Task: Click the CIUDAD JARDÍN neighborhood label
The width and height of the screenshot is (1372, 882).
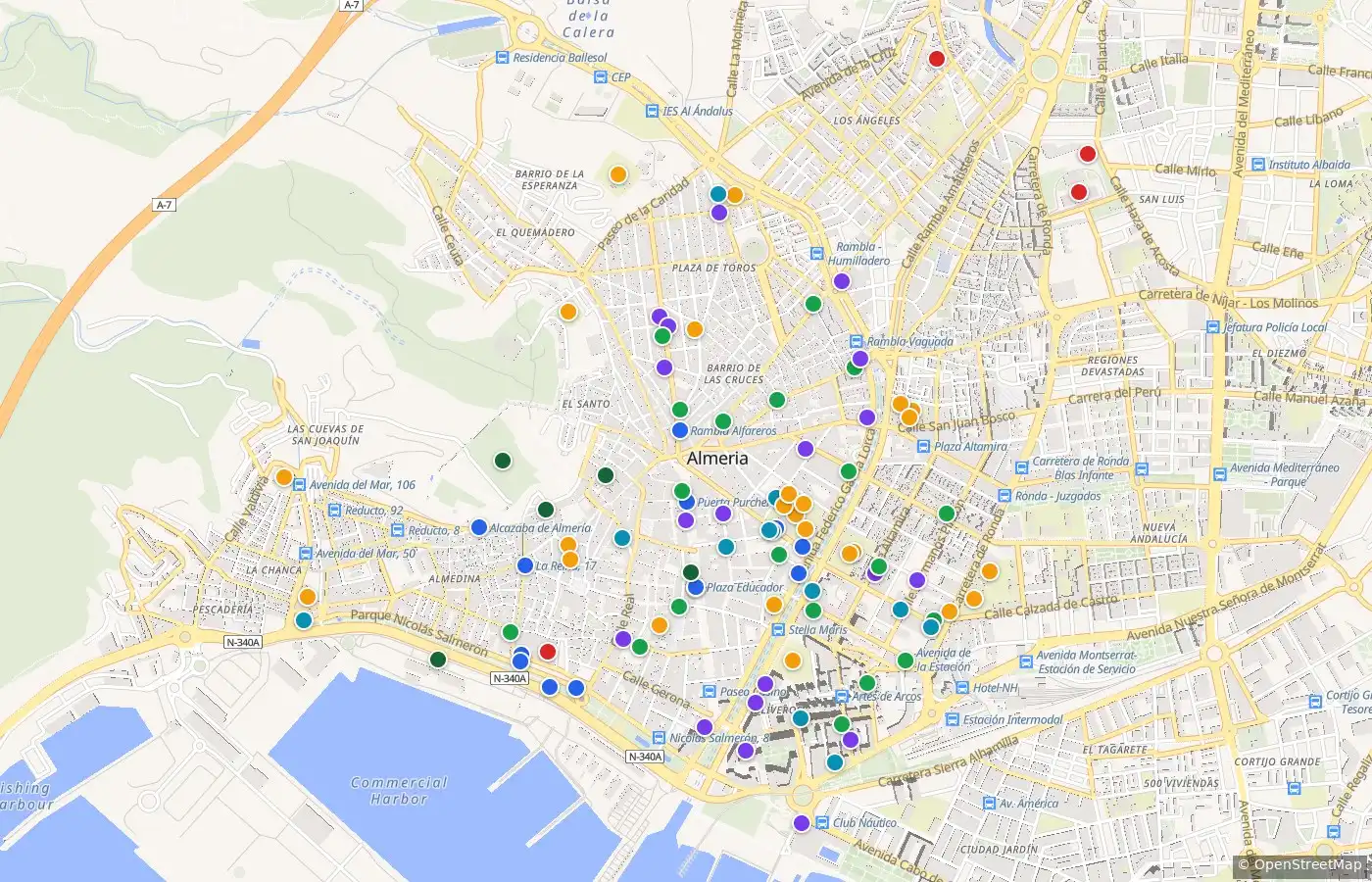Action: [x=999, y=850]
